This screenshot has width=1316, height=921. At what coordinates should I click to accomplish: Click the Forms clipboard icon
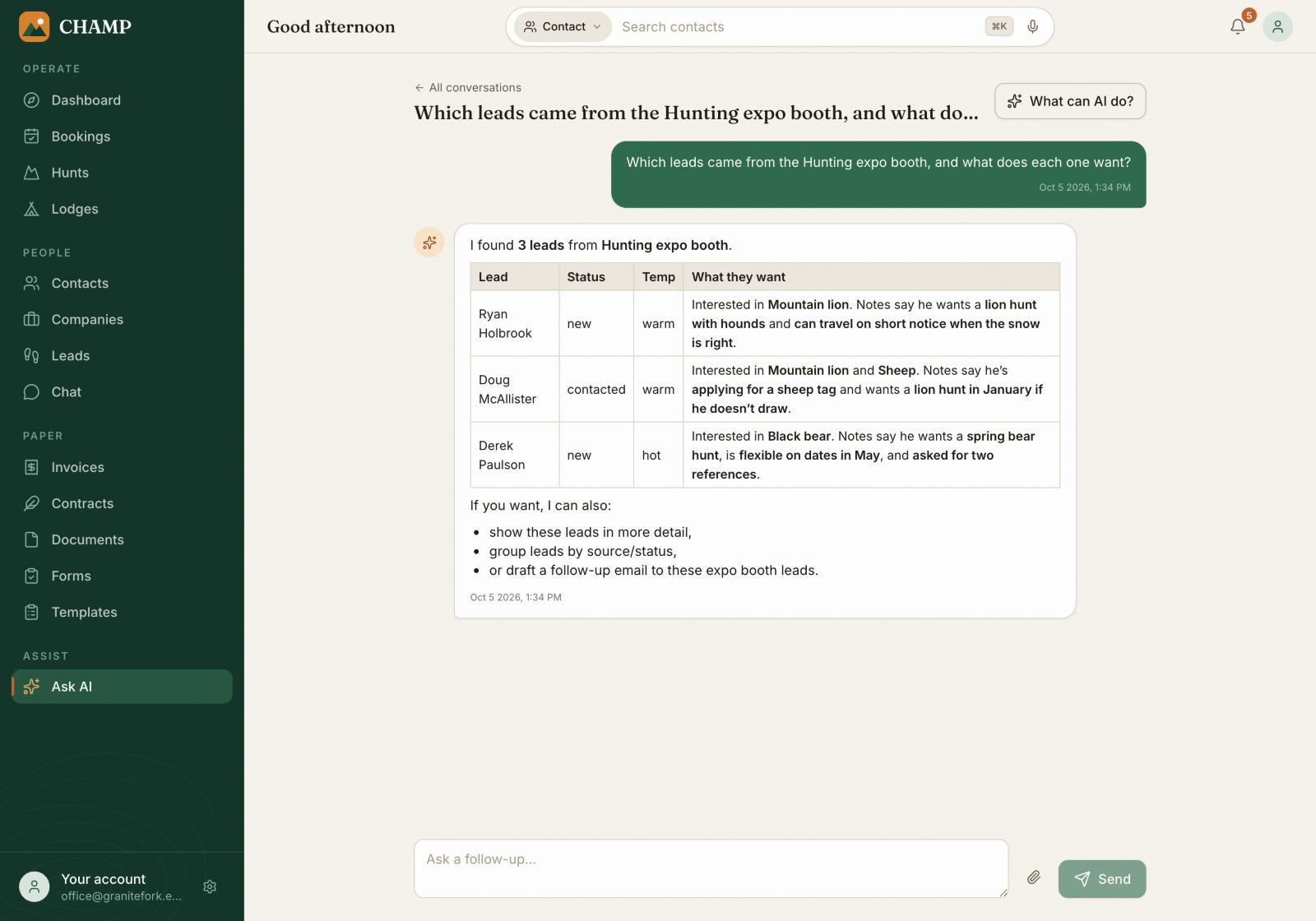coord(31,576)
